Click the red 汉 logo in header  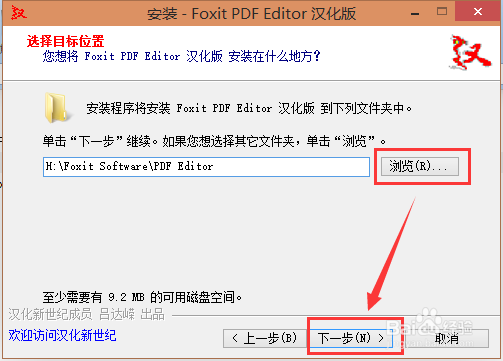[470, 52]
